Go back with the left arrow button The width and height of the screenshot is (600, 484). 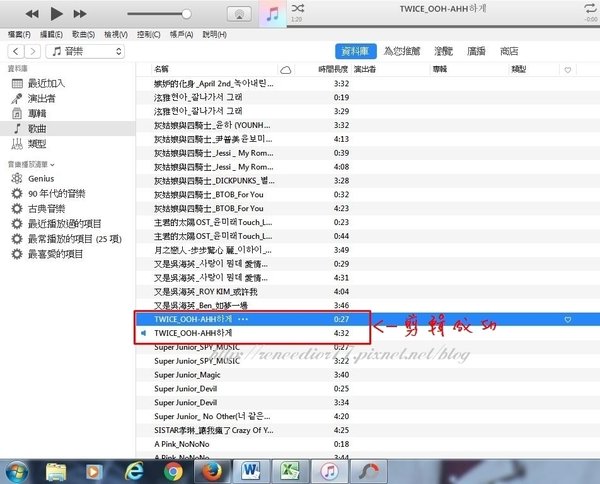pos(16,51)
